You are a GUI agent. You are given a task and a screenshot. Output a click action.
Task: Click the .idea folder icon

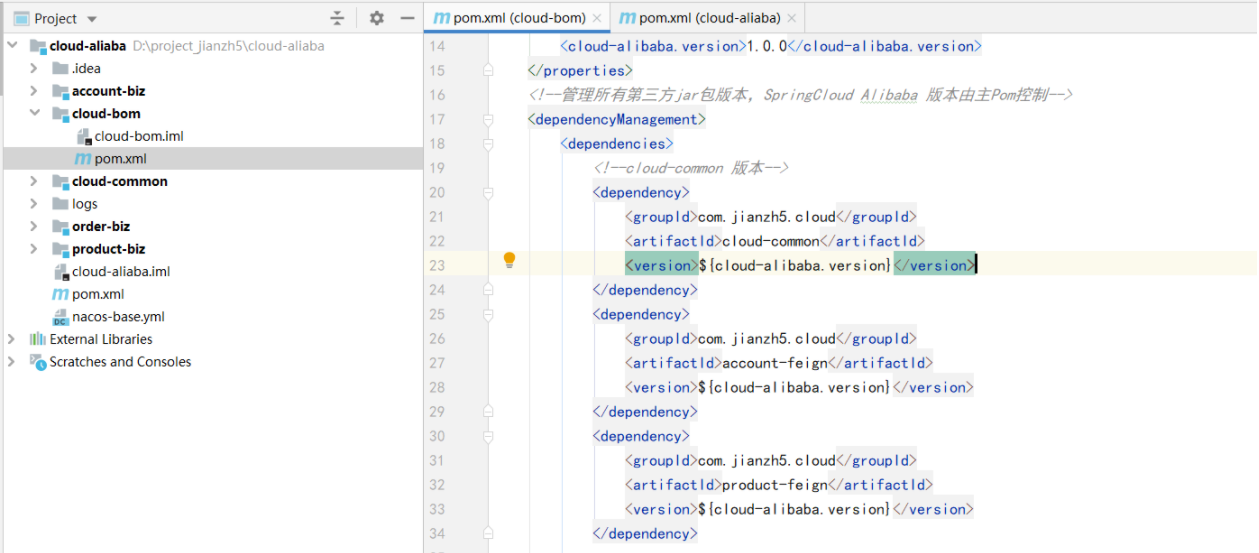[60, 68]
